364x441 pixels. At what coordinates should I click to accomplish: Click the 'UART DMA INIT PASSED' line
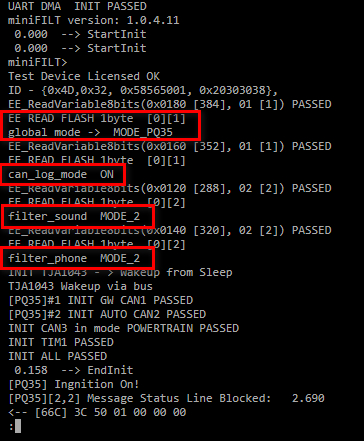click(x=77, y=6)
